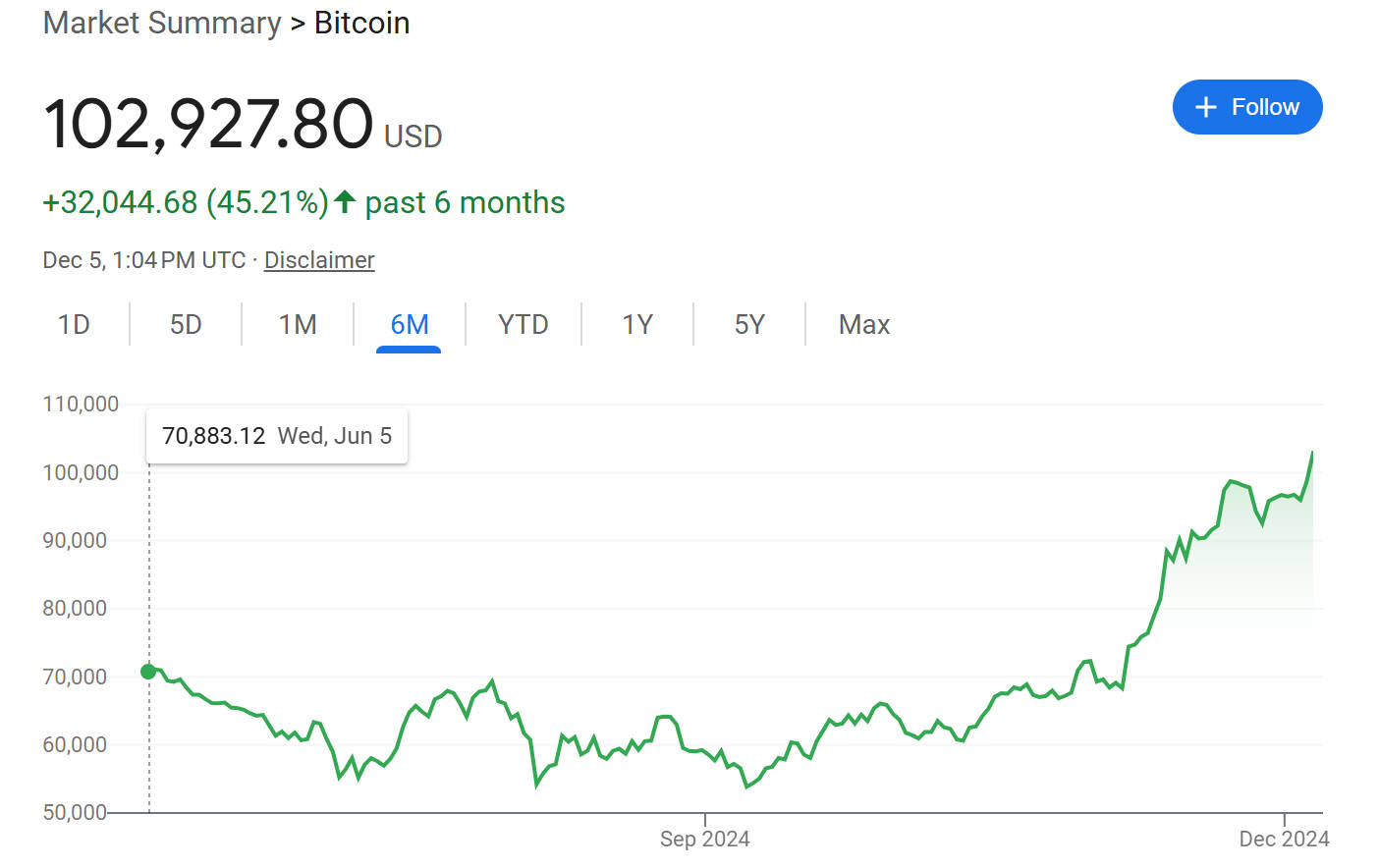Open the Disclaimer link

coord(319,260)
